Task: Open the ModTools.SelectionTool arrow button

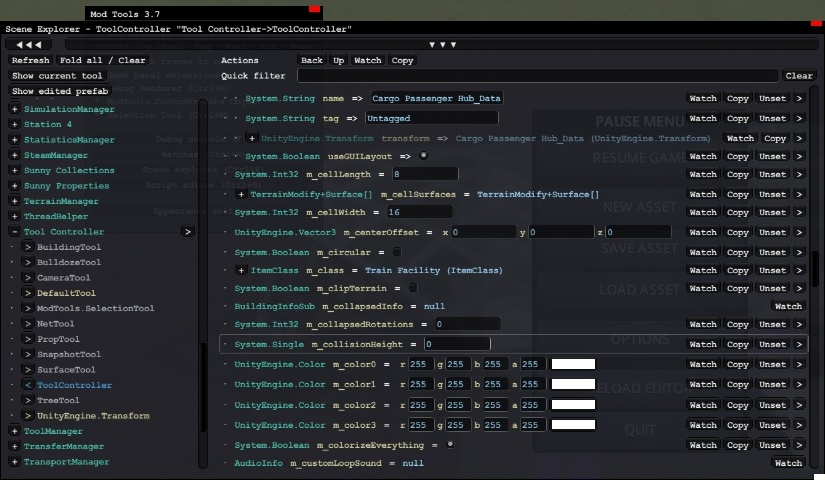Action: [x=28, y=308]
